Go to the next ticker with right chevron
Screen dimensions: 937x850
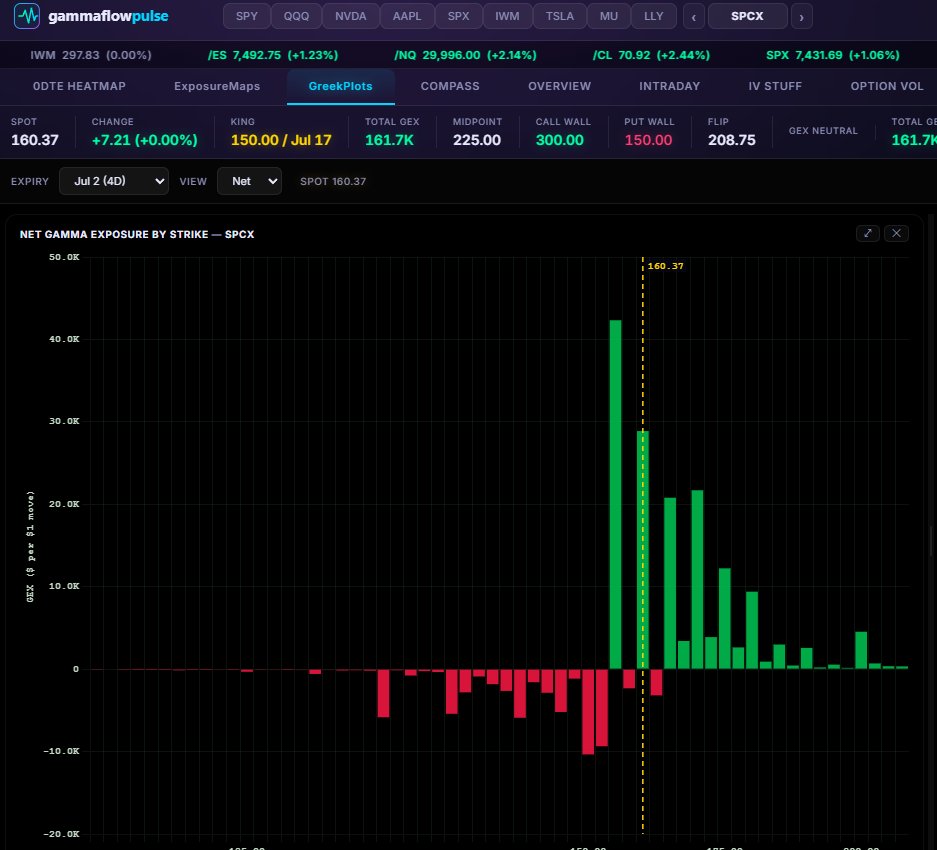pyautogui.click(x=801, y=17)
